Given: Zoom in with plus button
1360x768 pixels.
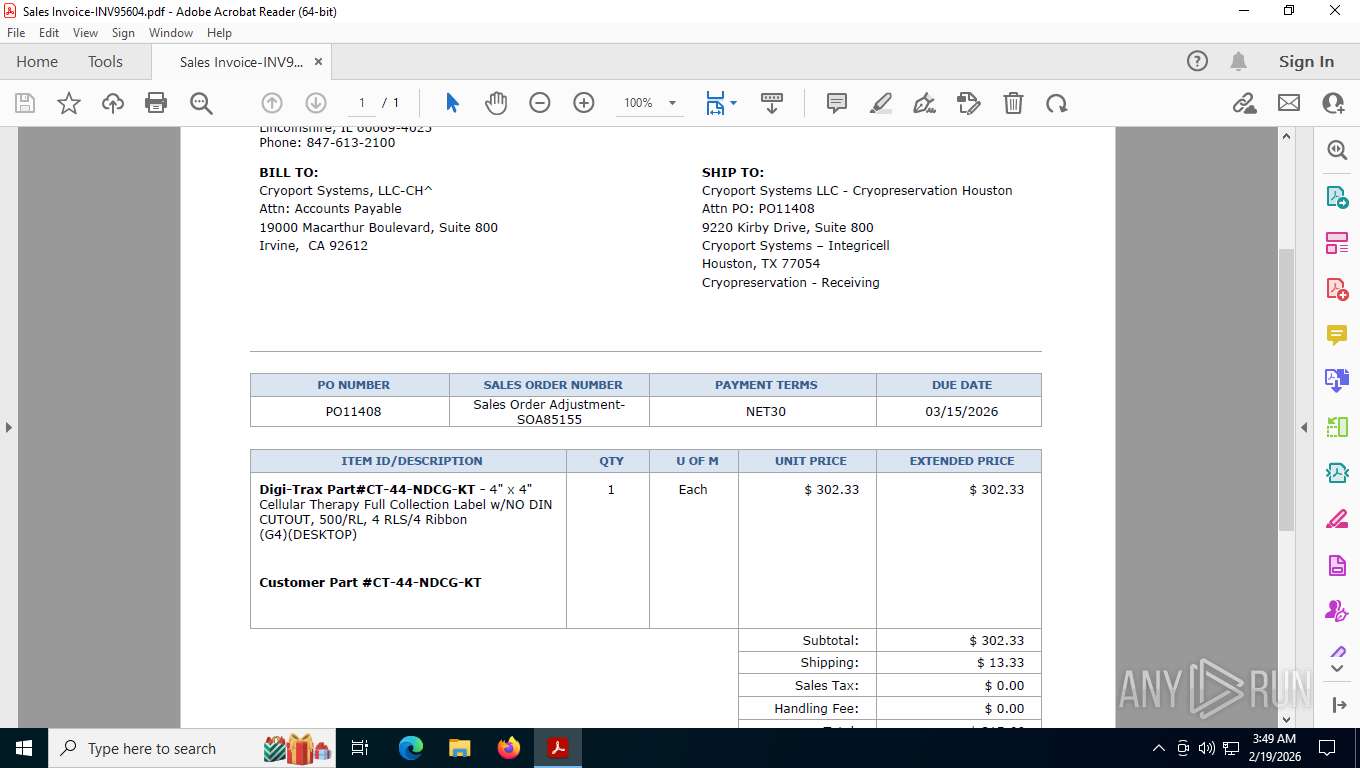Looking at the screenshot, I should [x=584, y=103].
